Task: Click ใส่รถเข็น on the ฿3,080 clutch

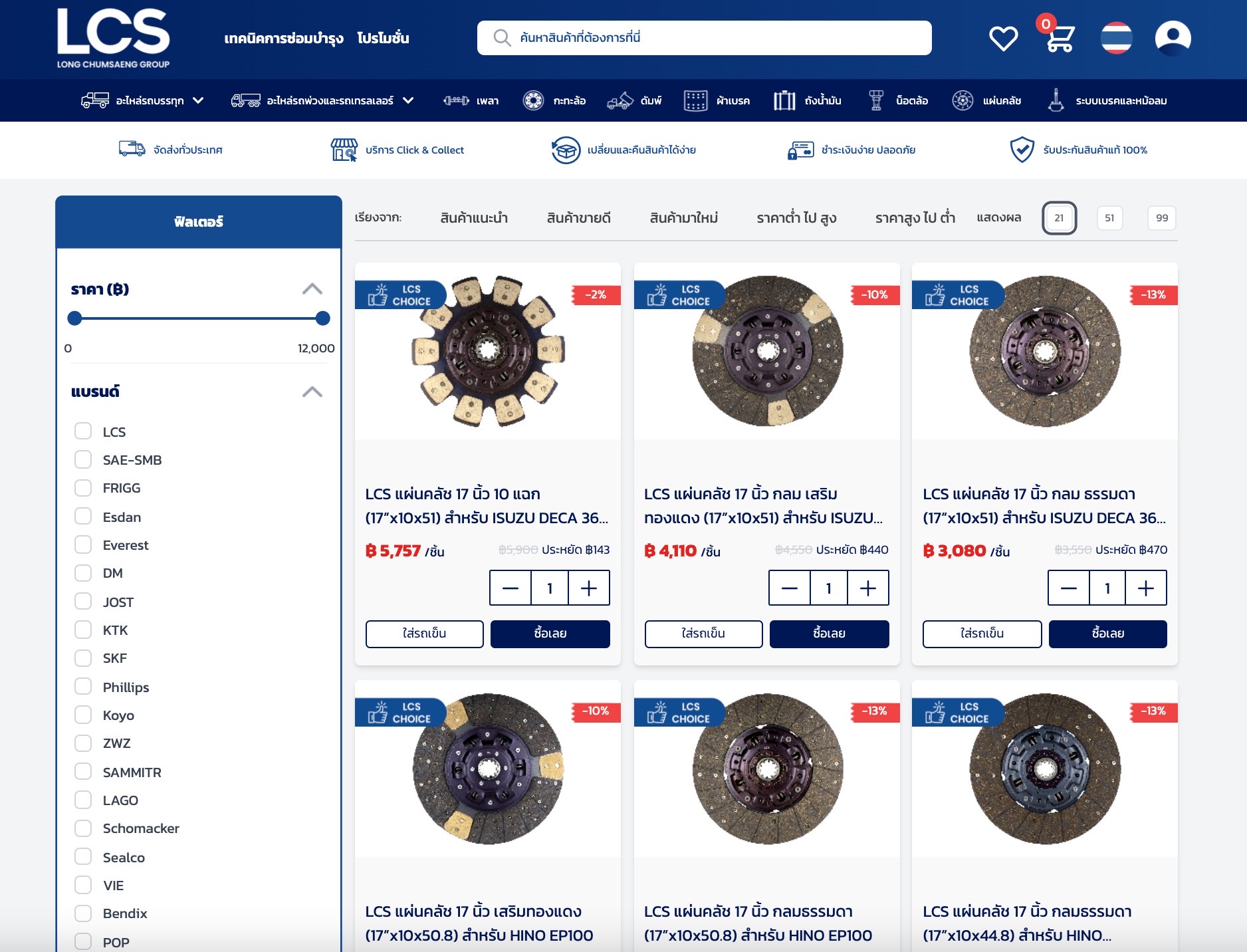Action: (982, 634)
